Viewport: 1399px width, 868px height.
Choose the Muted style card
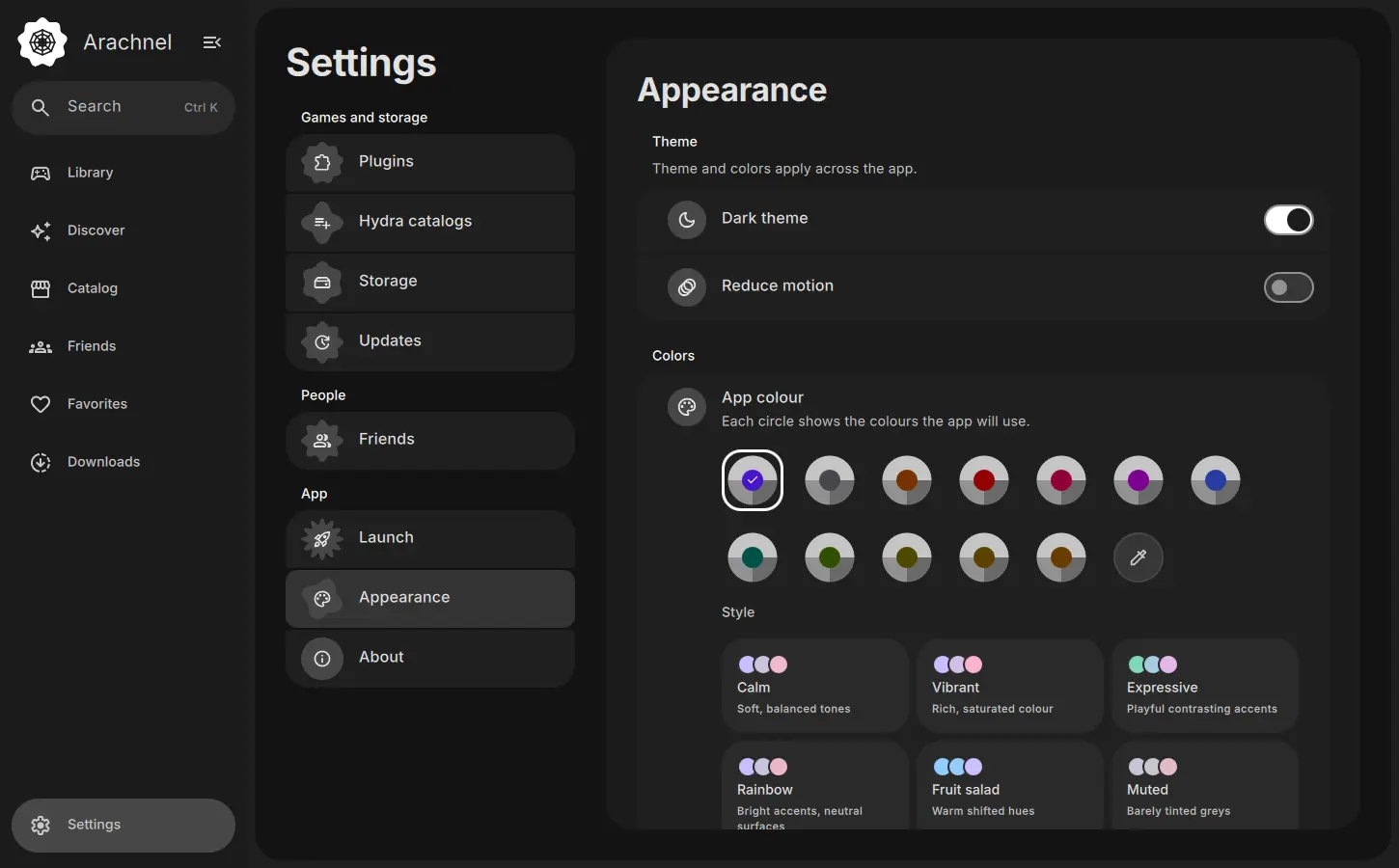coord(1205,785)
